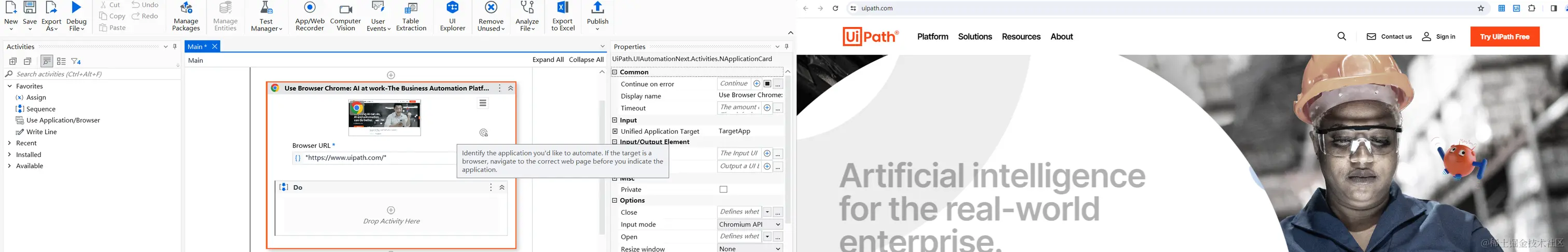
Task: Collapse the Use Browser activity card
Action: click(511, 88)
